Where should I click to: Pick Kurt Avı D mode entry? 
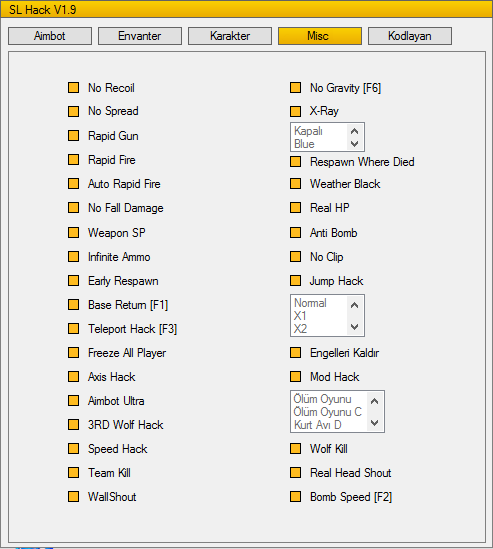click(x=318, y=425)
